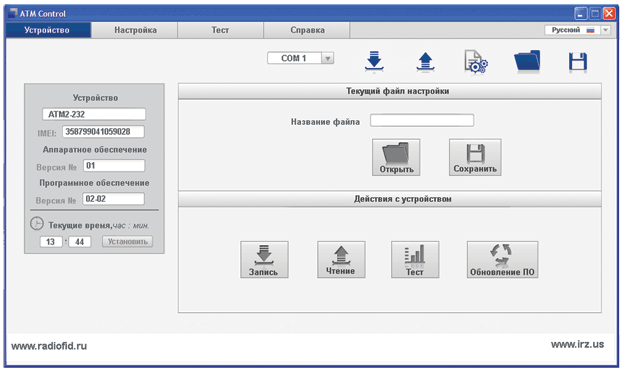Click the IMEI field 358799041059028
Viewport: 620px width, 372px height.
click(x=103, y=132)
